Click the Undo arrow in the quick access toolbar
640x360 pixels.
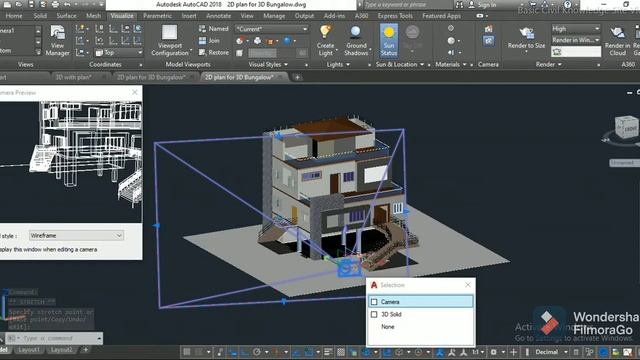click(67, 4)
